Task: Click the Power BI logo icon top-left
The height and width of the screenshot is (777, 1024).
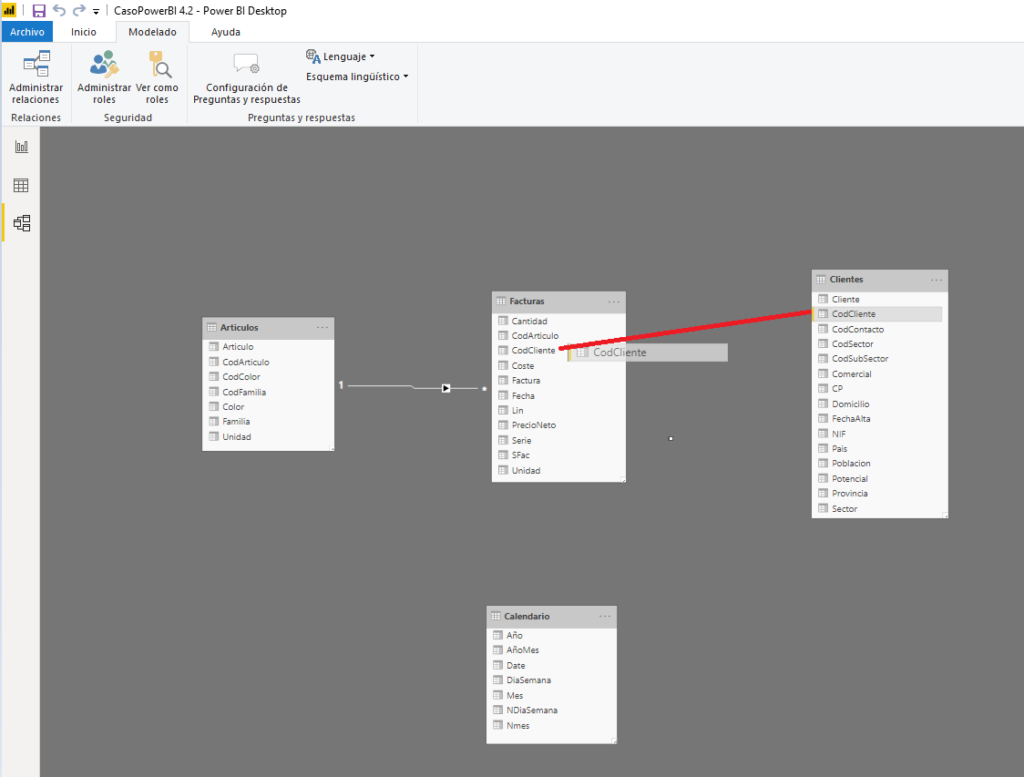Action: click(x=11, y=10)
